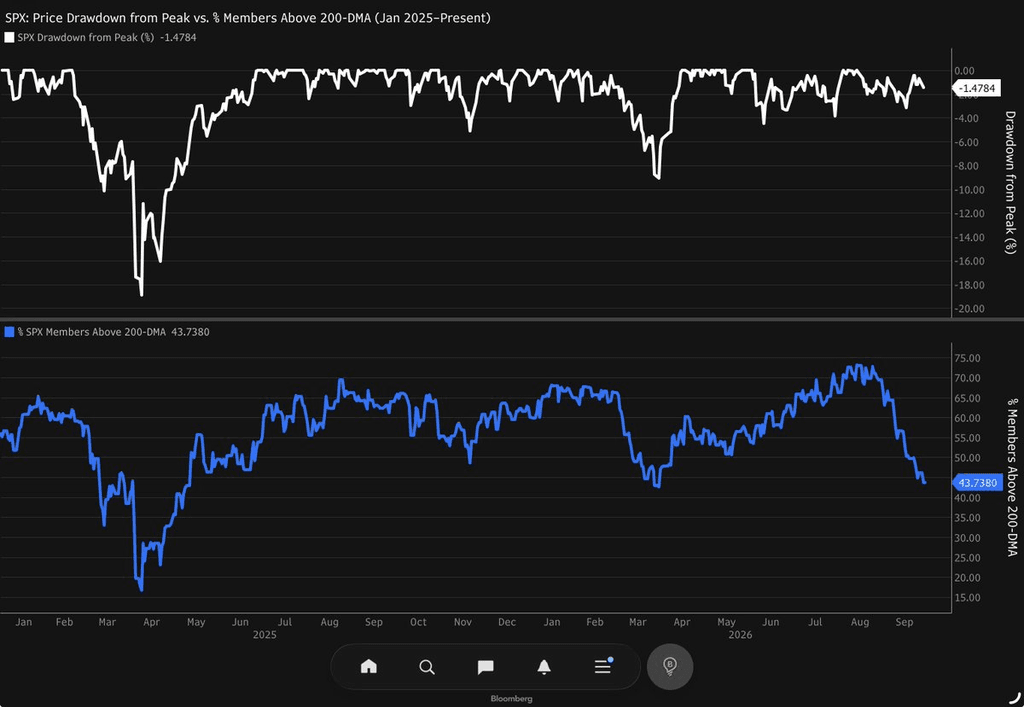Click the Dec month label on time axis
The image size is (1024, 707).
point(507,622)
